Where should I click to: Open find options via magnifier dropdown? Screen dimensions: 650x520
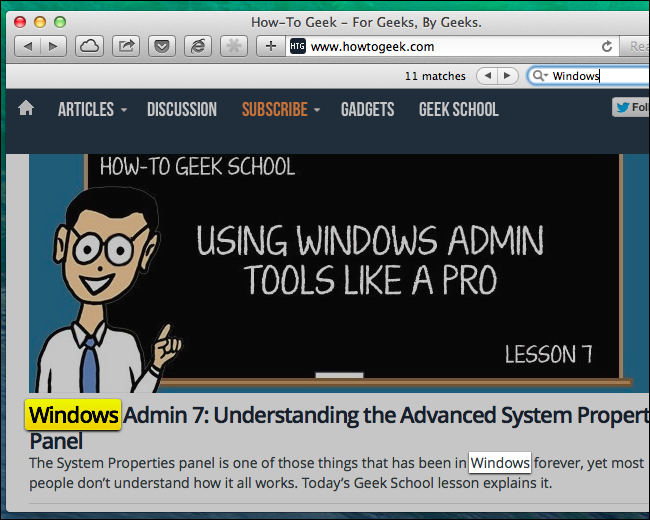pyautogui.click(x=540, y=76)
